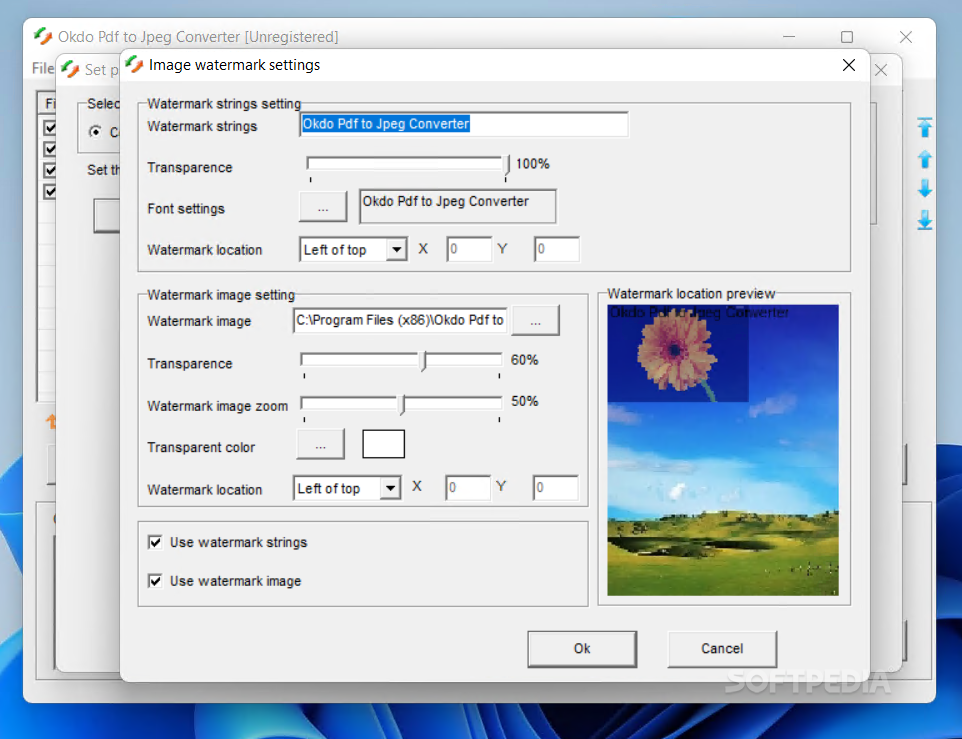
Task: Toggle first file checkbox in main window list
Action: pos(50,128)
